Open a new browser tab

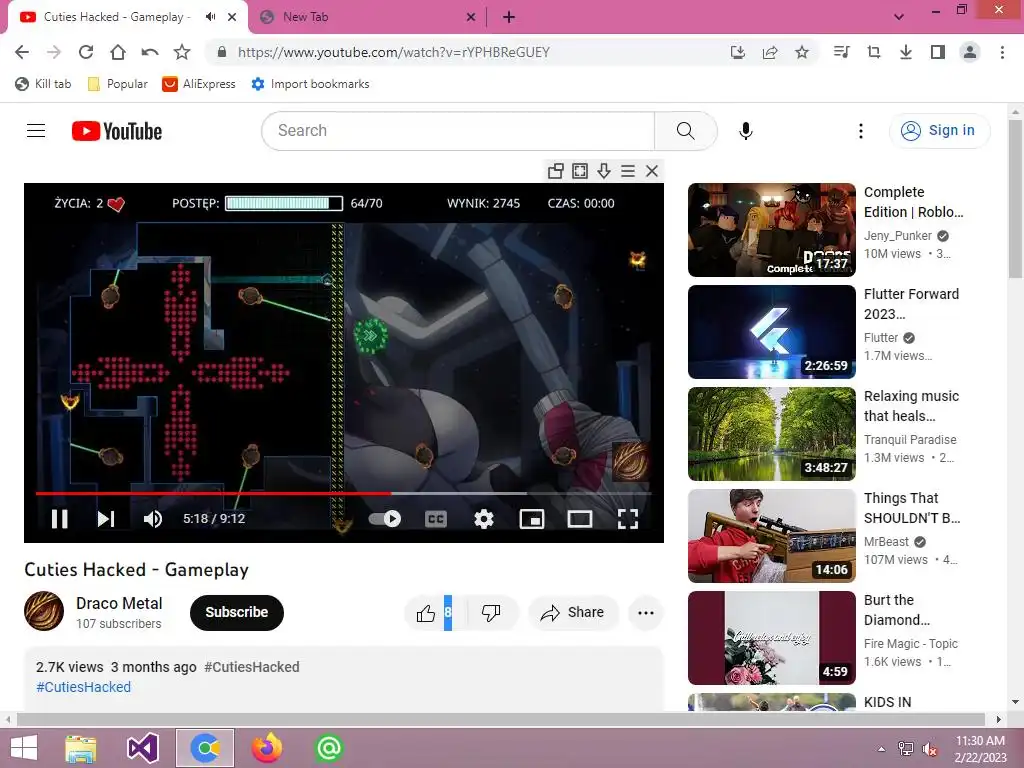509,18
